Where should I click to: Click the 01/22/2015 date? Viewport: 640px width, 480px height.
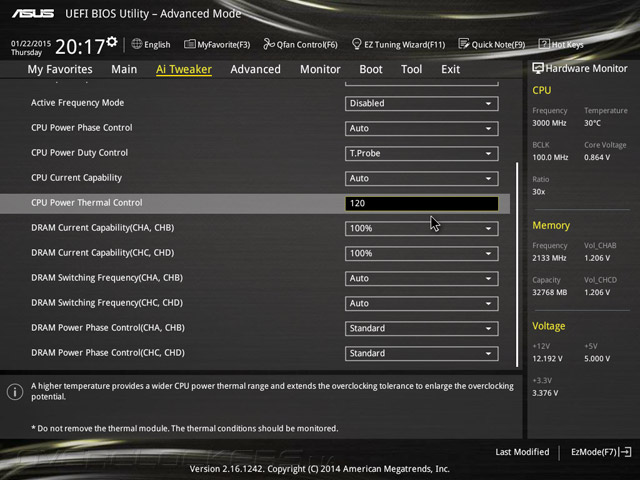31,43
